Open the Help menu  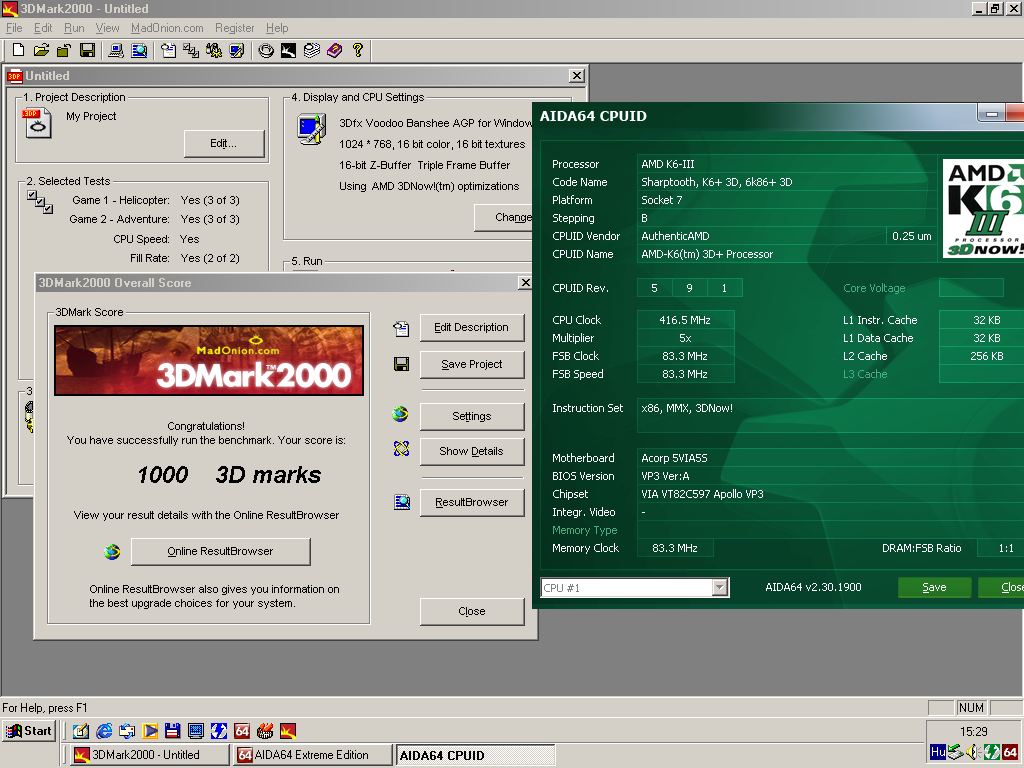277,27
